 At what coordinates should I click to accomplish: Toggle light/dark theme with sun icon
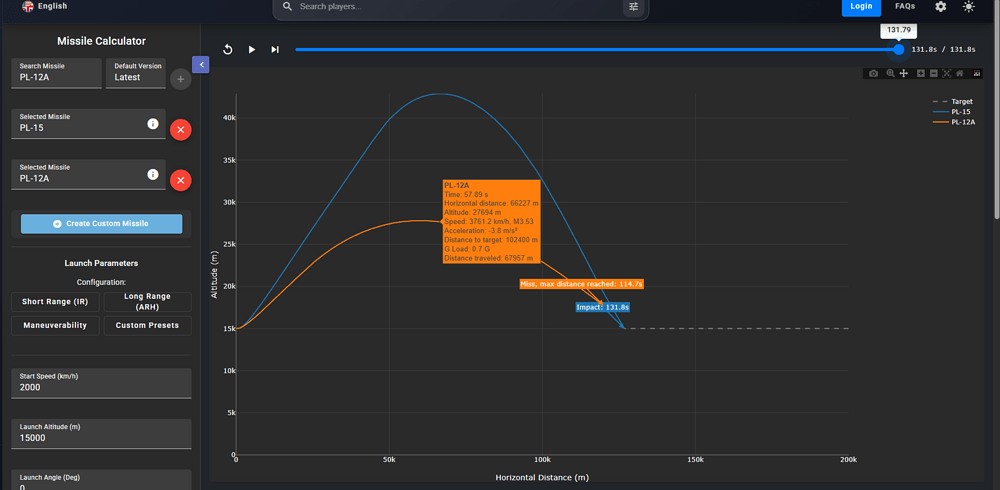coord(969,6)
